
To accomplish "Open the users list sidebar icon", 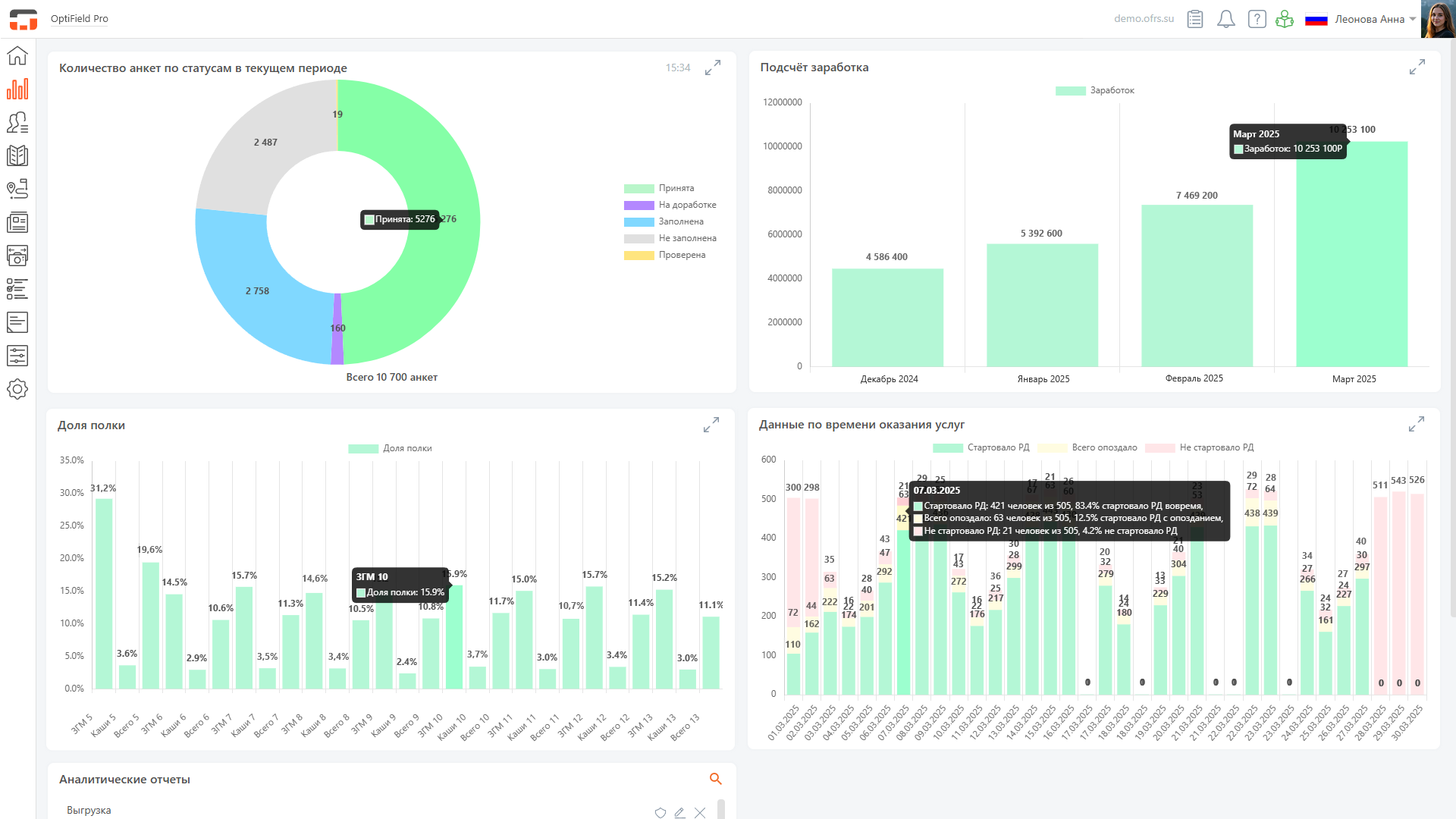I will pyautogui.click(x=17, y=122).
